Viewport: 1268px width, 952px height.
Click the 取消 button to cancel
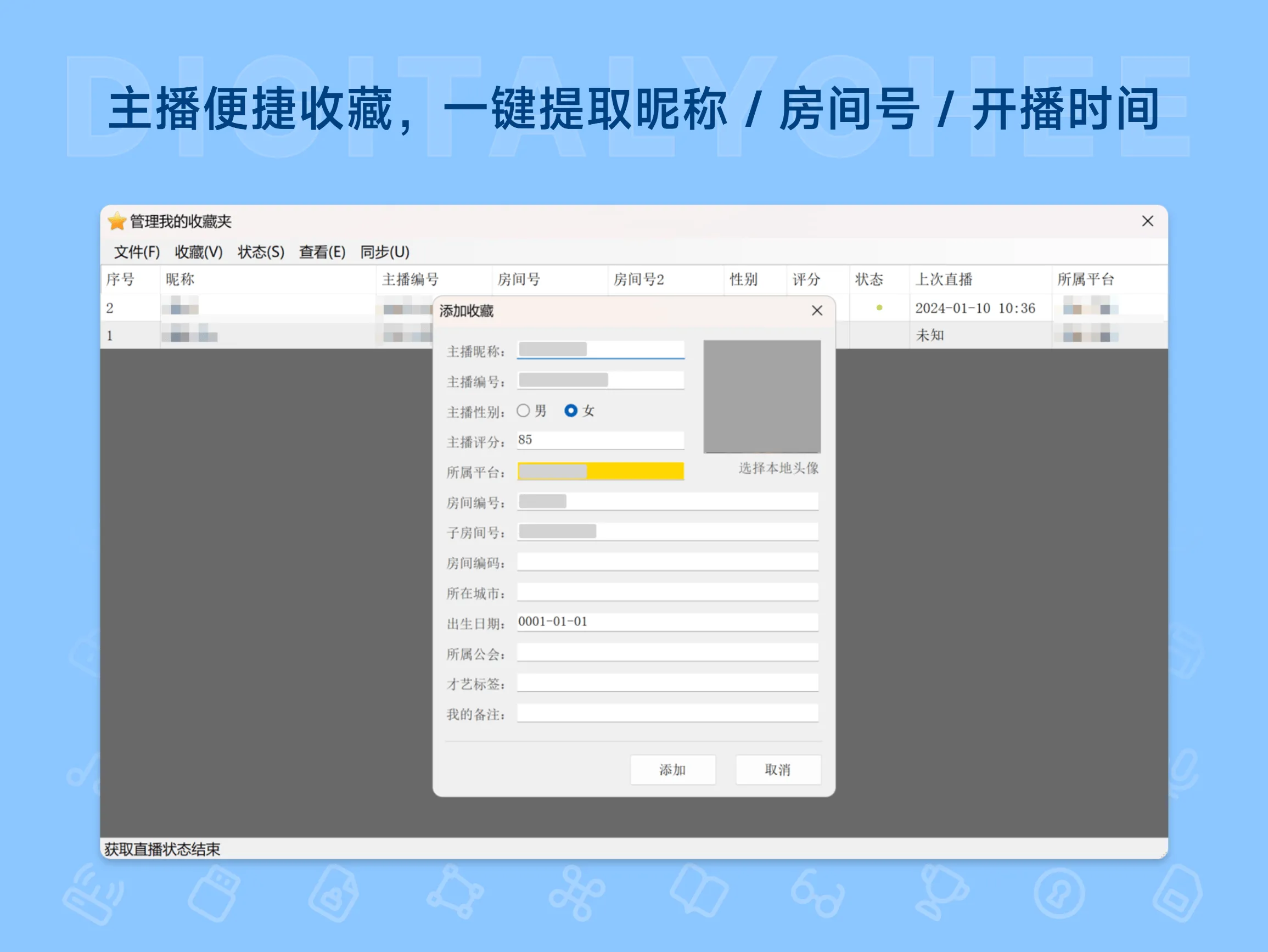point(778,770)
